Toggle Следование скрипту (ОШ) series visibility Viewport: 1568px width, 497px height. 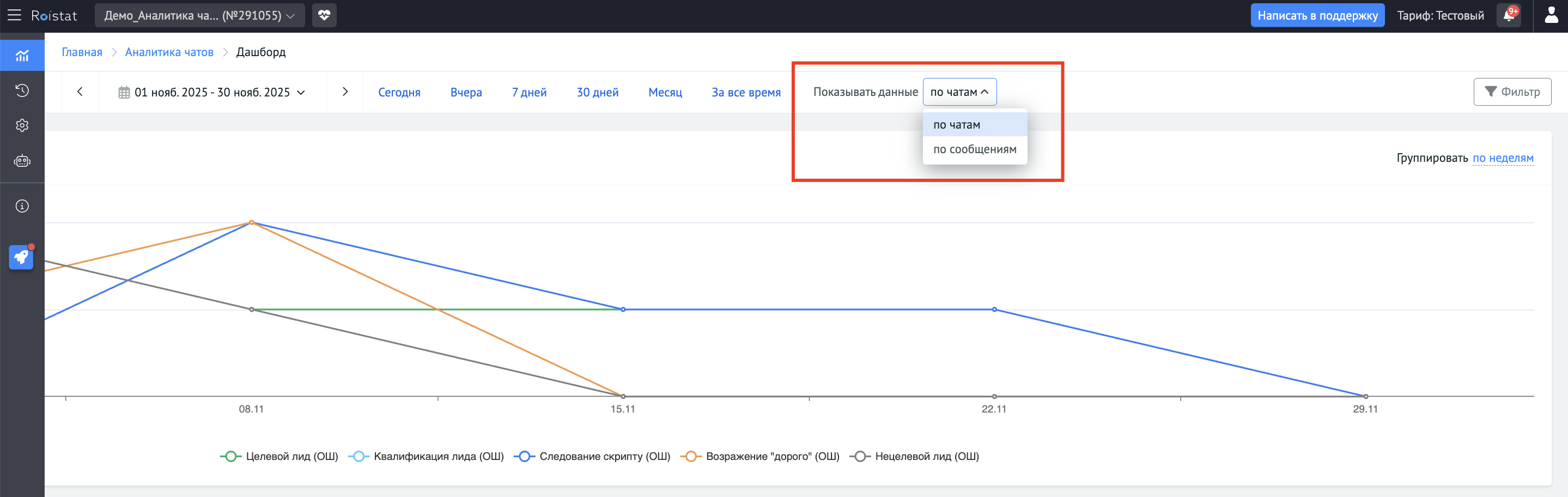[592, 456]
